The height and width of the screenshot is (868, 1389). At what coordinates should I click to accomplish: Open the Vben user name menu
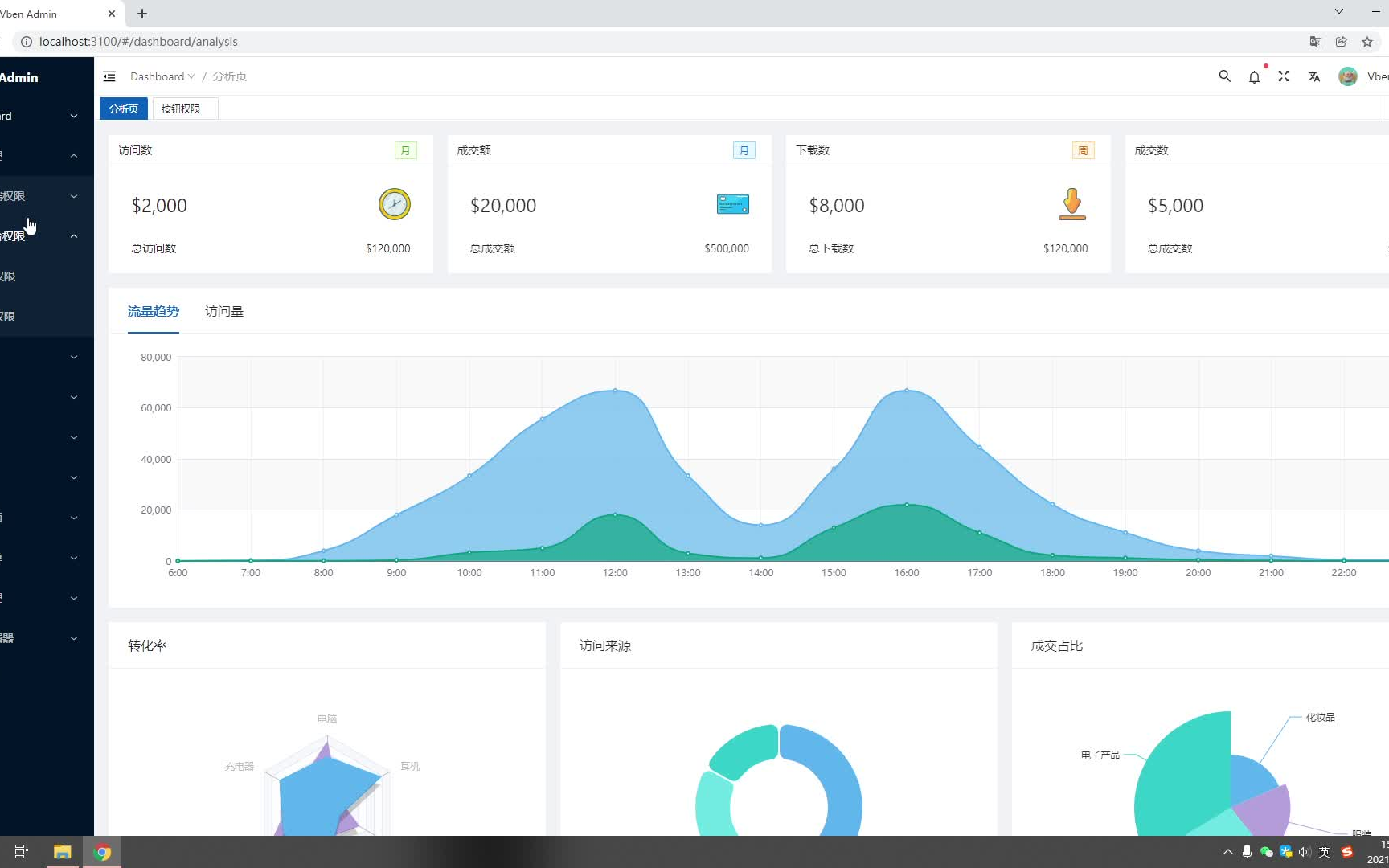[1377, 76]
